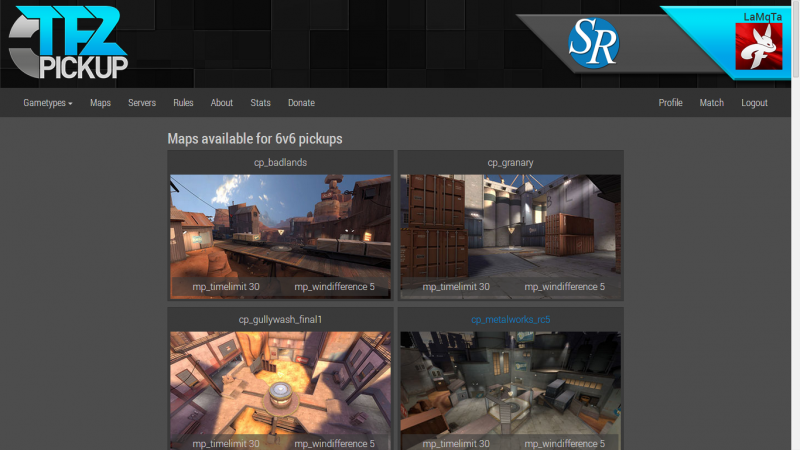Screen dimensions: 800x450
Task: Open the Maps page
Action: (x=101, y=103)
